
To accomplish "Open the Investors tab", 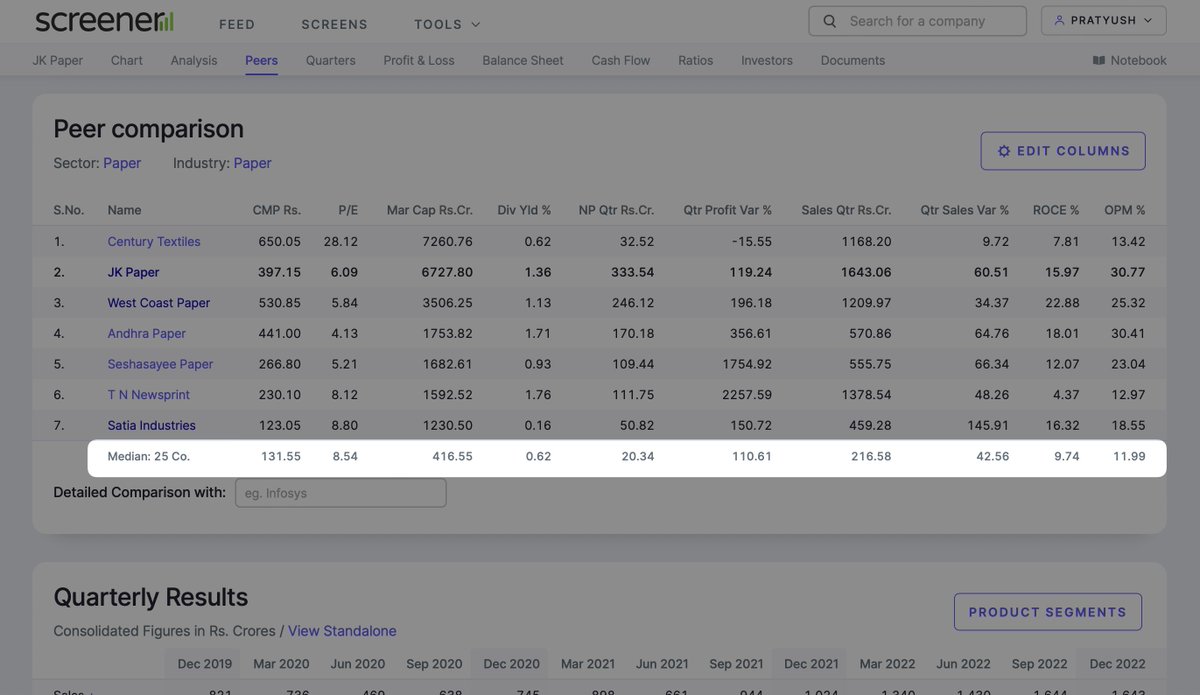I will point(767,60).
